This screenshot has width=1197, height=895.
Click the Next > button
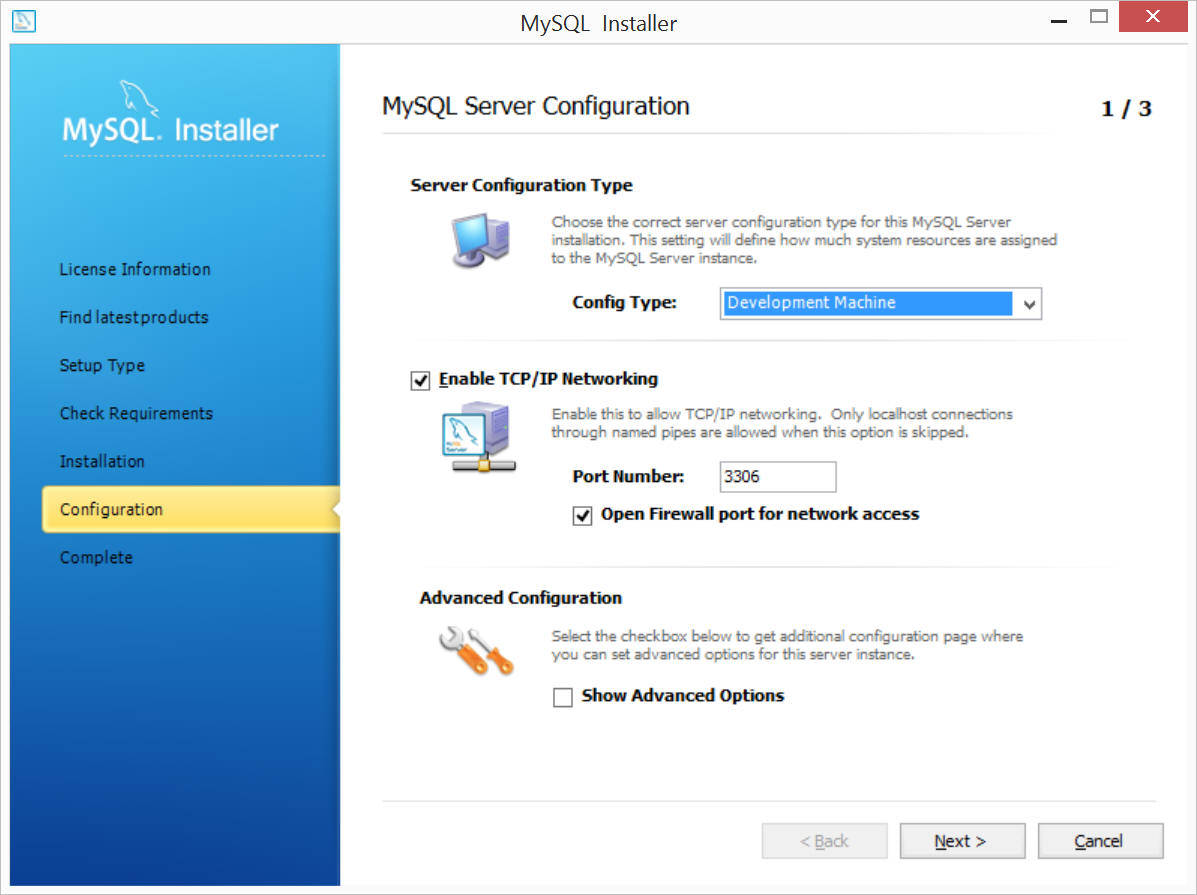(x=962, y=841)
